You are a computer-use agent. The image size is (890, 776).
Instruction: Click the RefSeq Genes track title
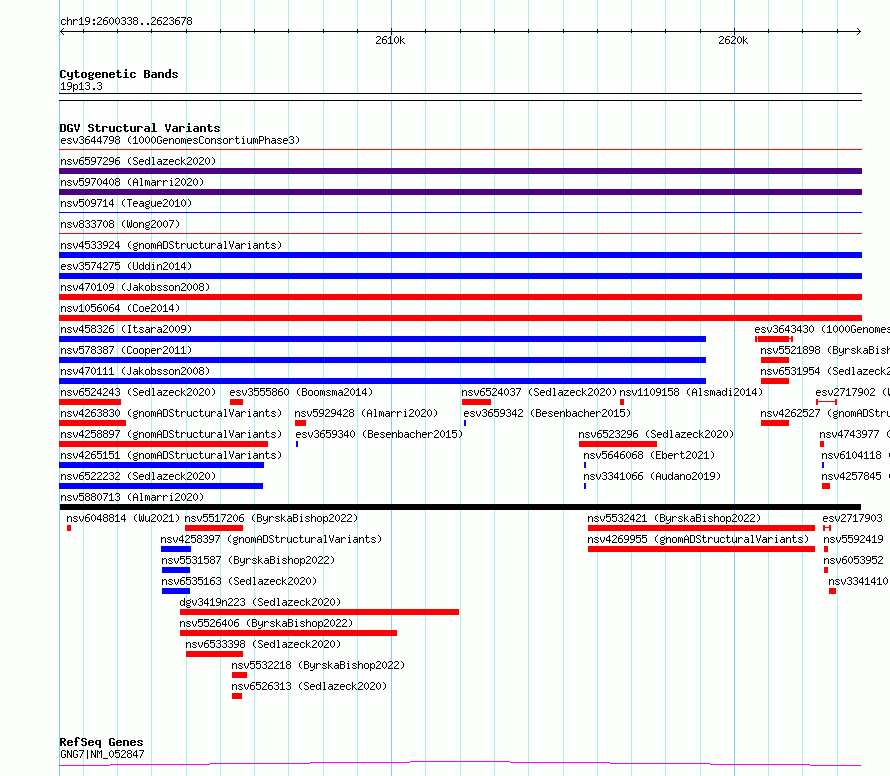(102, 742)
